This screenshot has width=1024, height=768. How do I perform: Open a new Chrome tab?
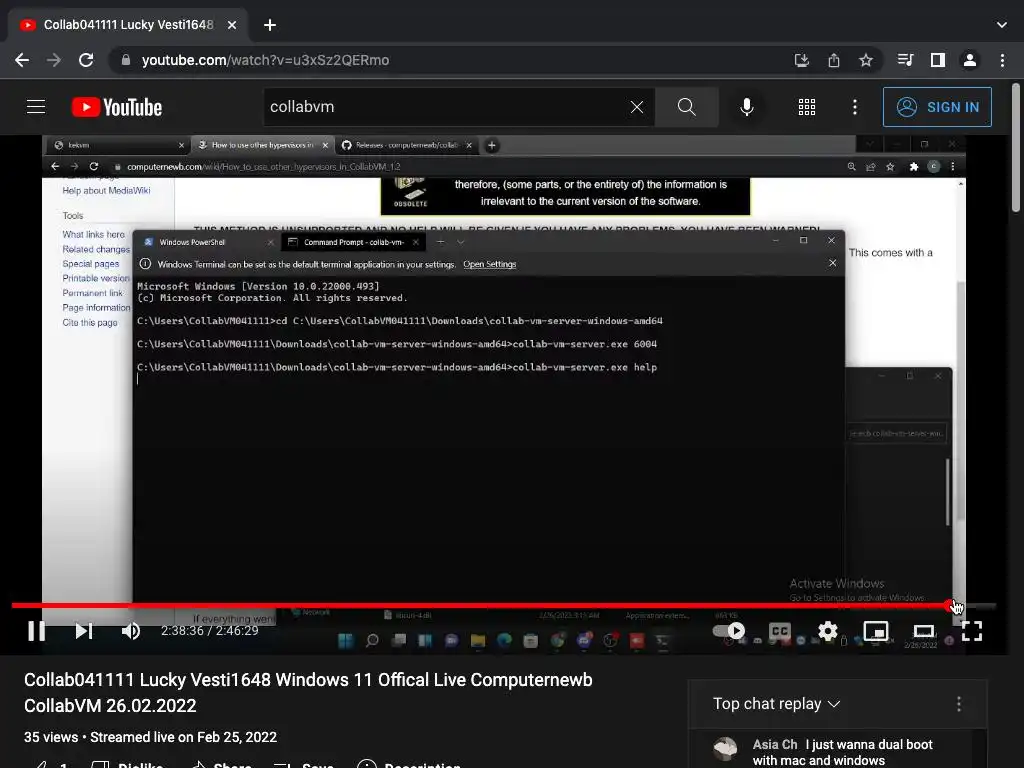click(270, 25)
